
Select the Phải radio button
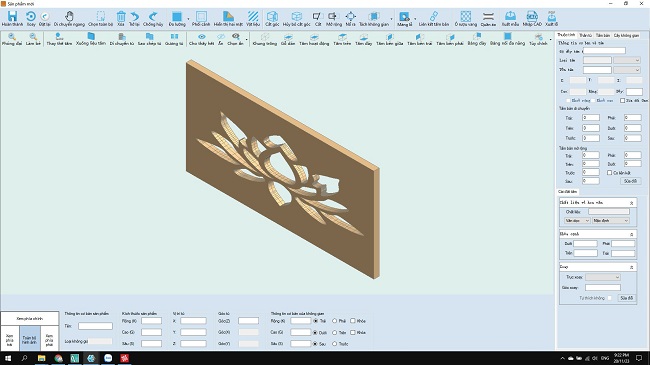coord(335,321)
